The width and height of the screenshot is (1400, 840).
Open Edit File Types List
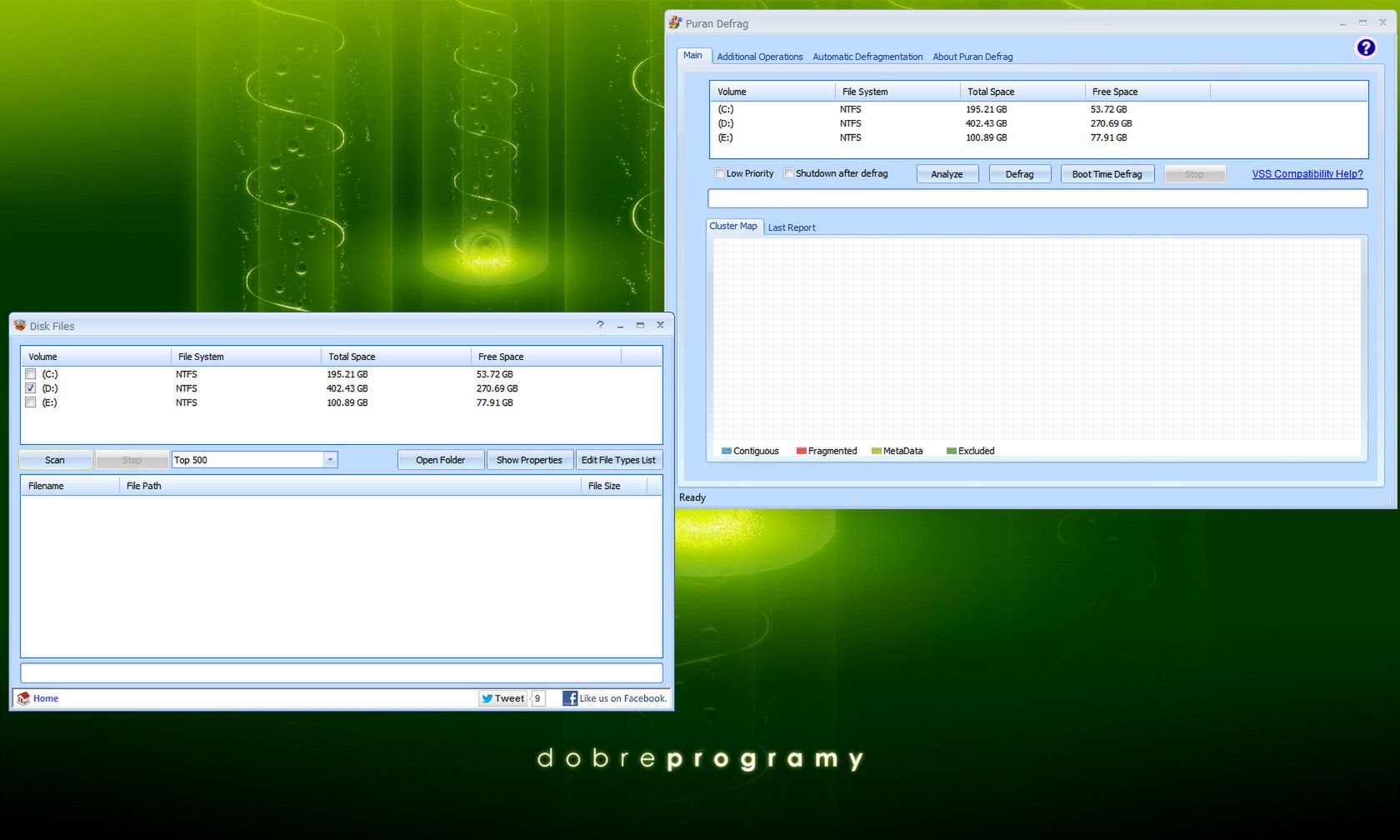point(619,459)
